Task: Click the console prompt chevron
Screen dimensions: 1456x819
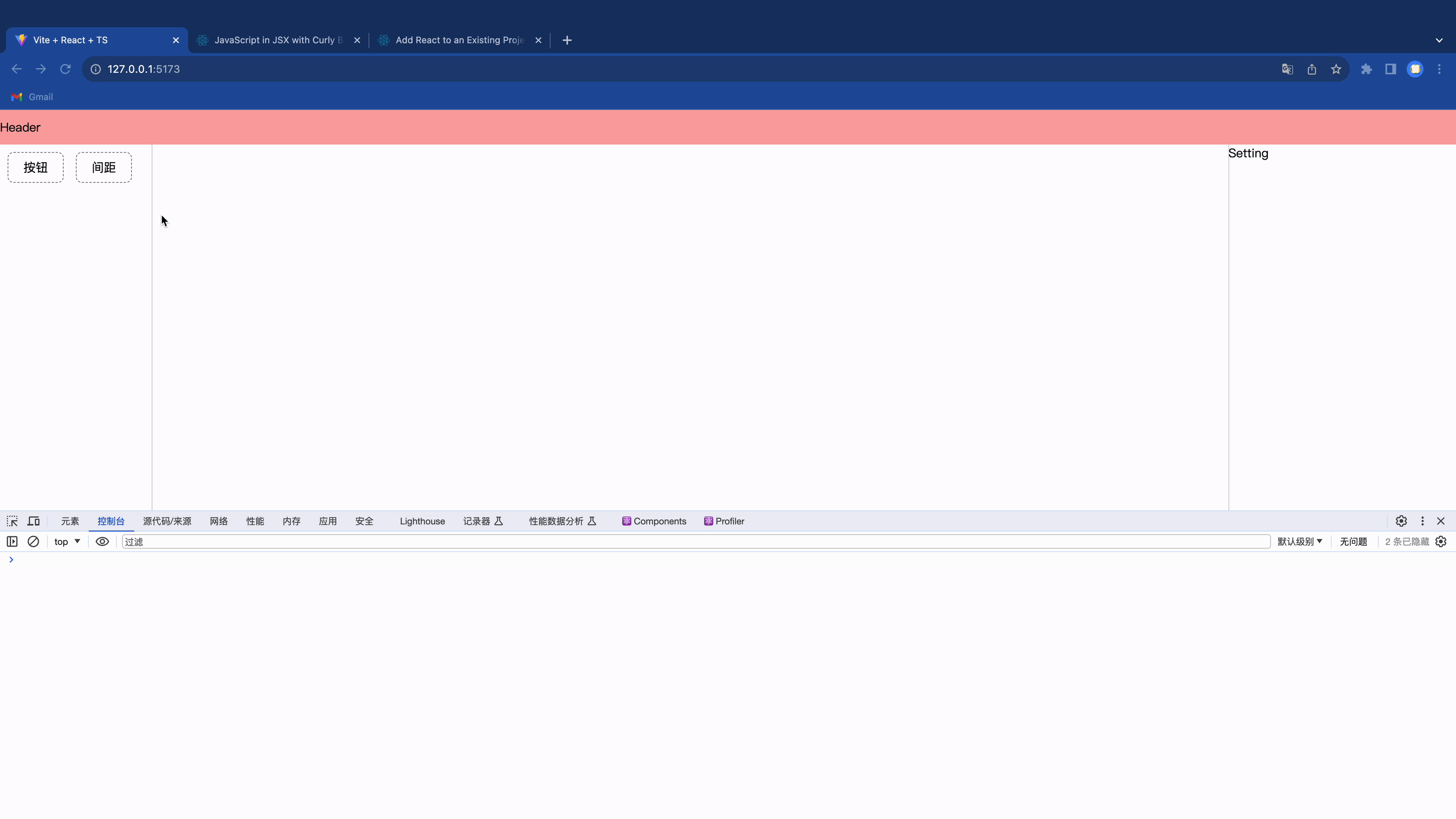Action: (11, 560)
